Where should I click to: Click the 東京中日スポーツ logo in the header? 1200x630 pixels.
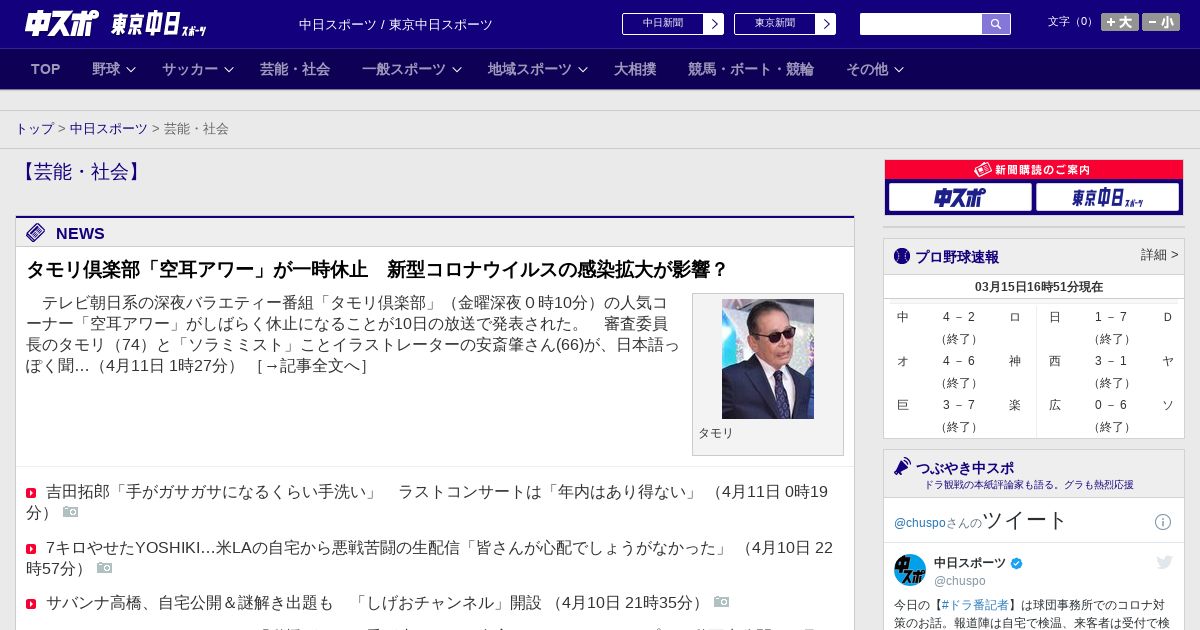pyautogui.click(x=158, y=24)
